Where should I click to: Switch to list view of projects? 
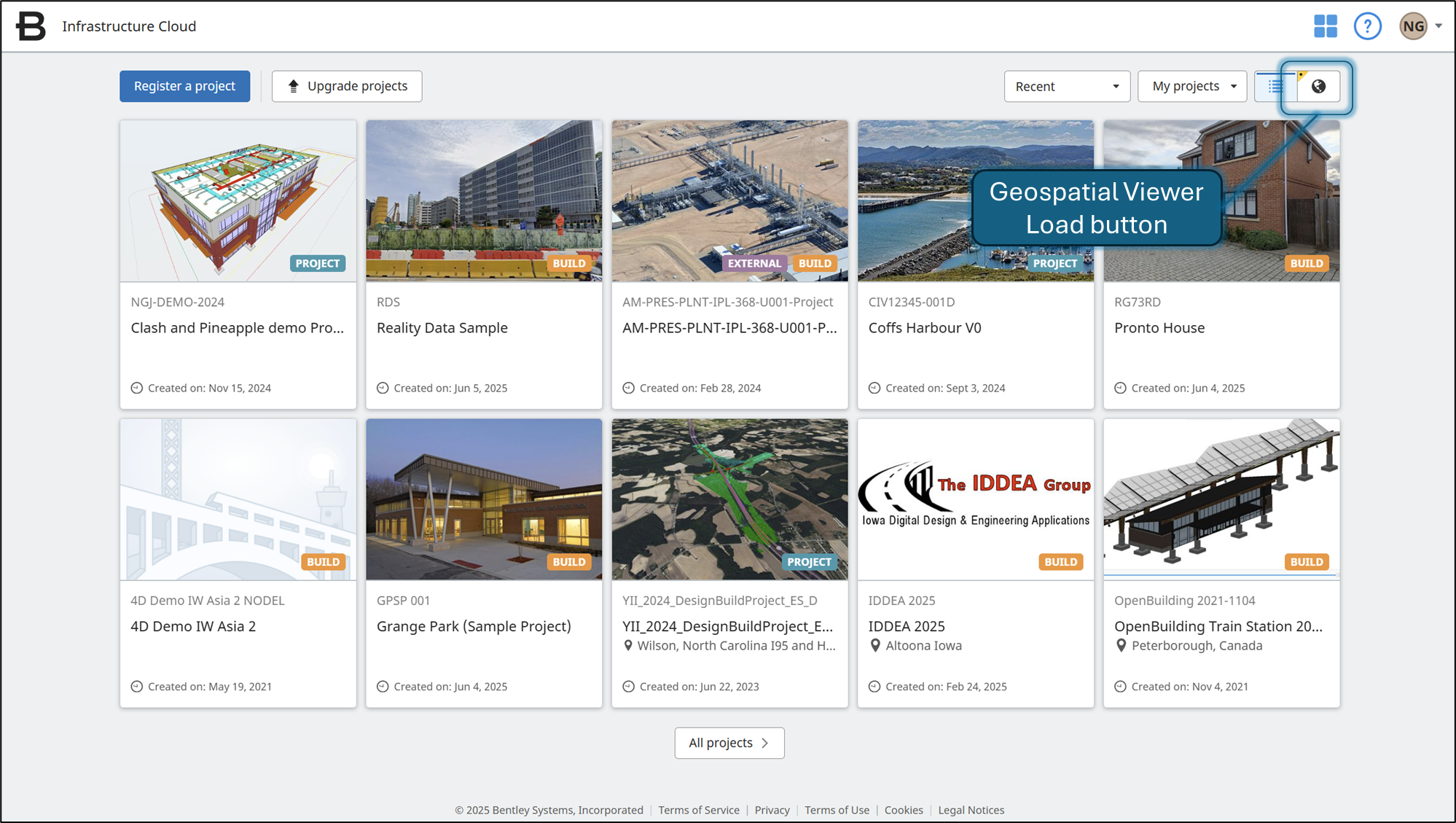tap(1275, 86)
